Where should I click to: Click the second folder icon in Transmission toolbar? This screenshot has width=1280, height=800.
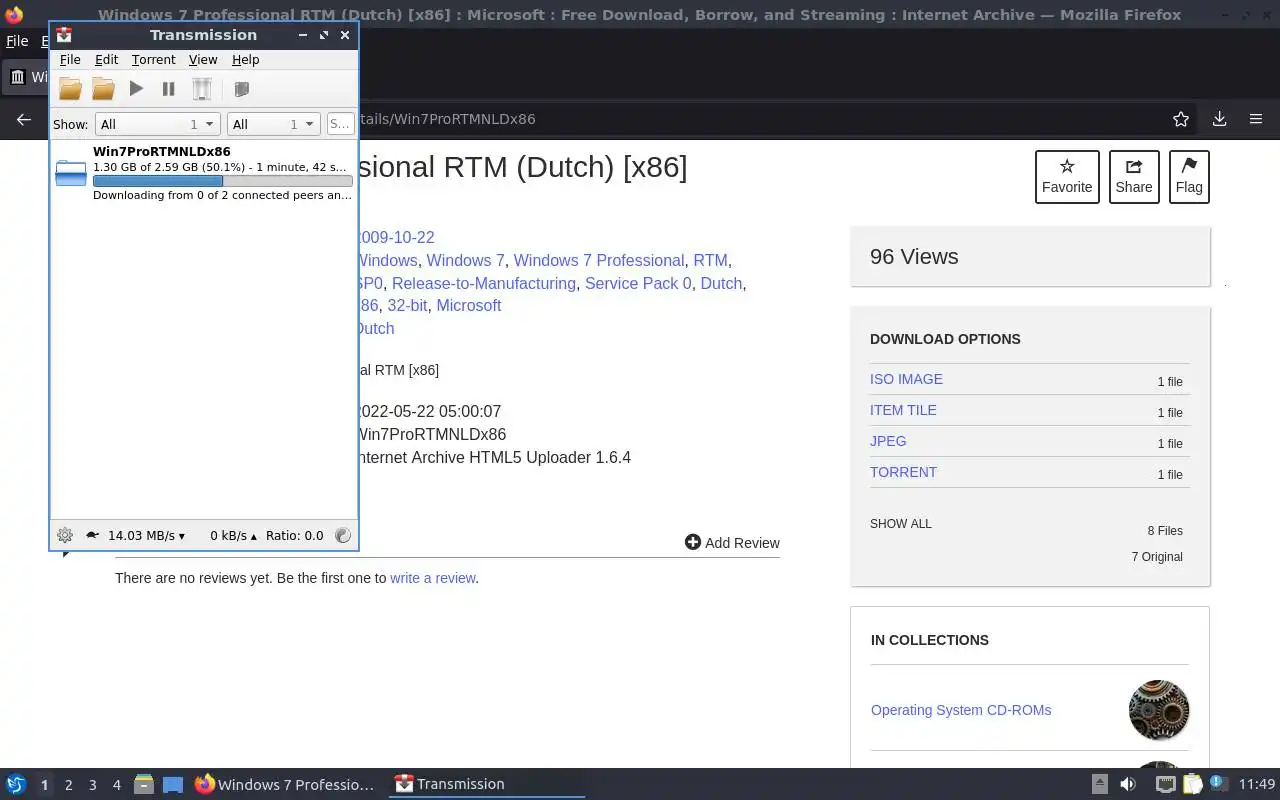tap(103, 89)
